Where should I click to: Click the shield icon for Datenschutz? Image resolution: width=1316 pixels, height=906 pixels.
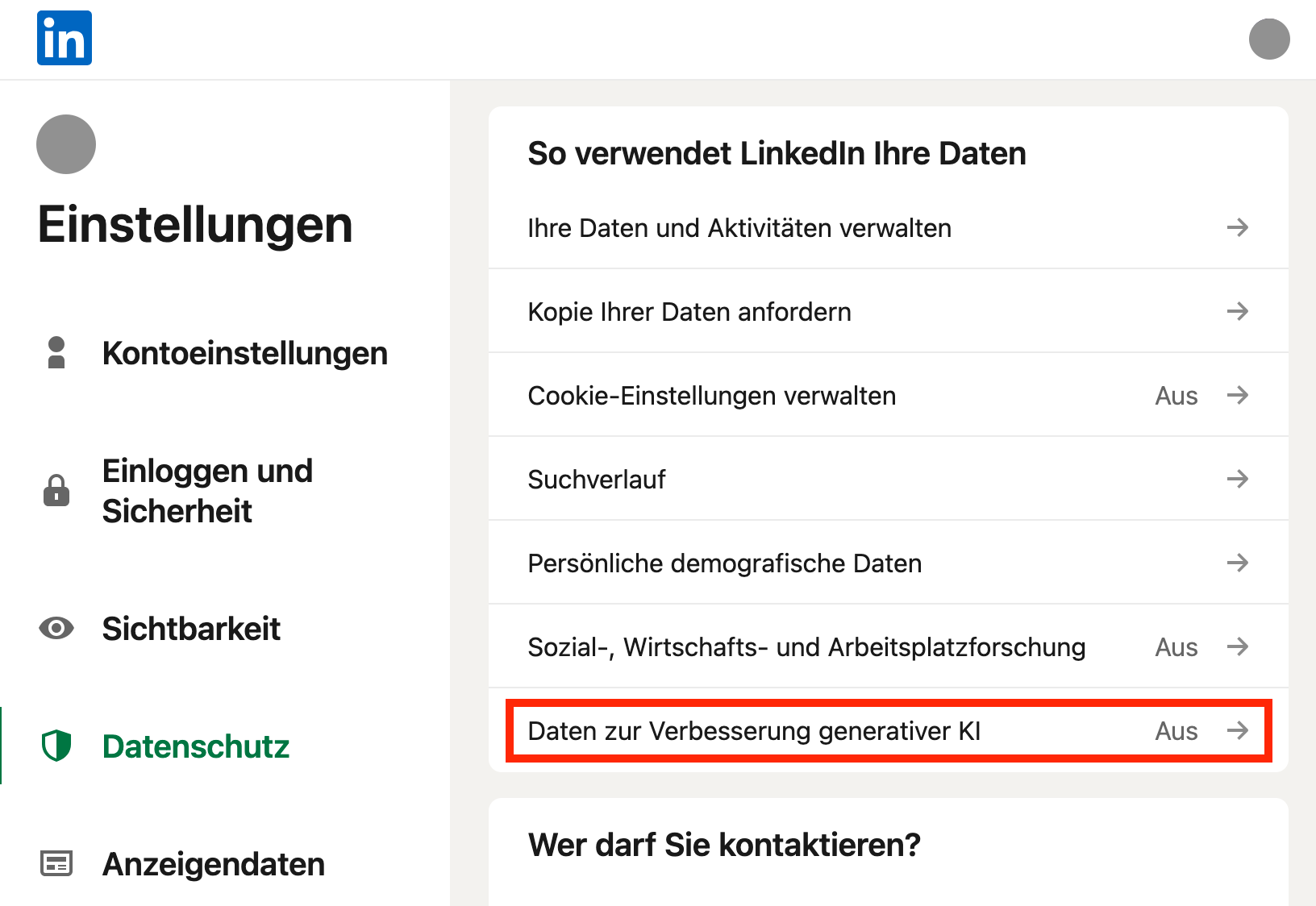55,746
